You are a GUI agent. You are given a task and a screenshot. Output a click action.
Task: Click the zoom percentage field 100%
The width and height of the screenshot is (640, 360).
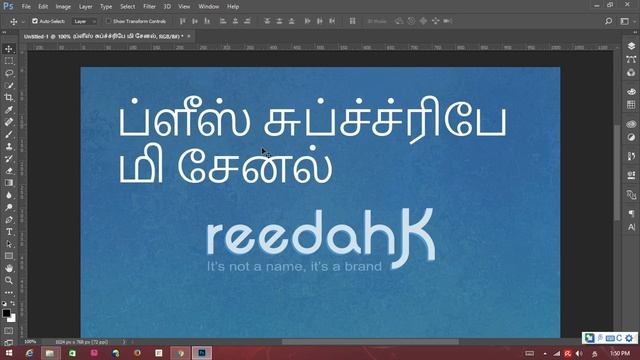31,342
